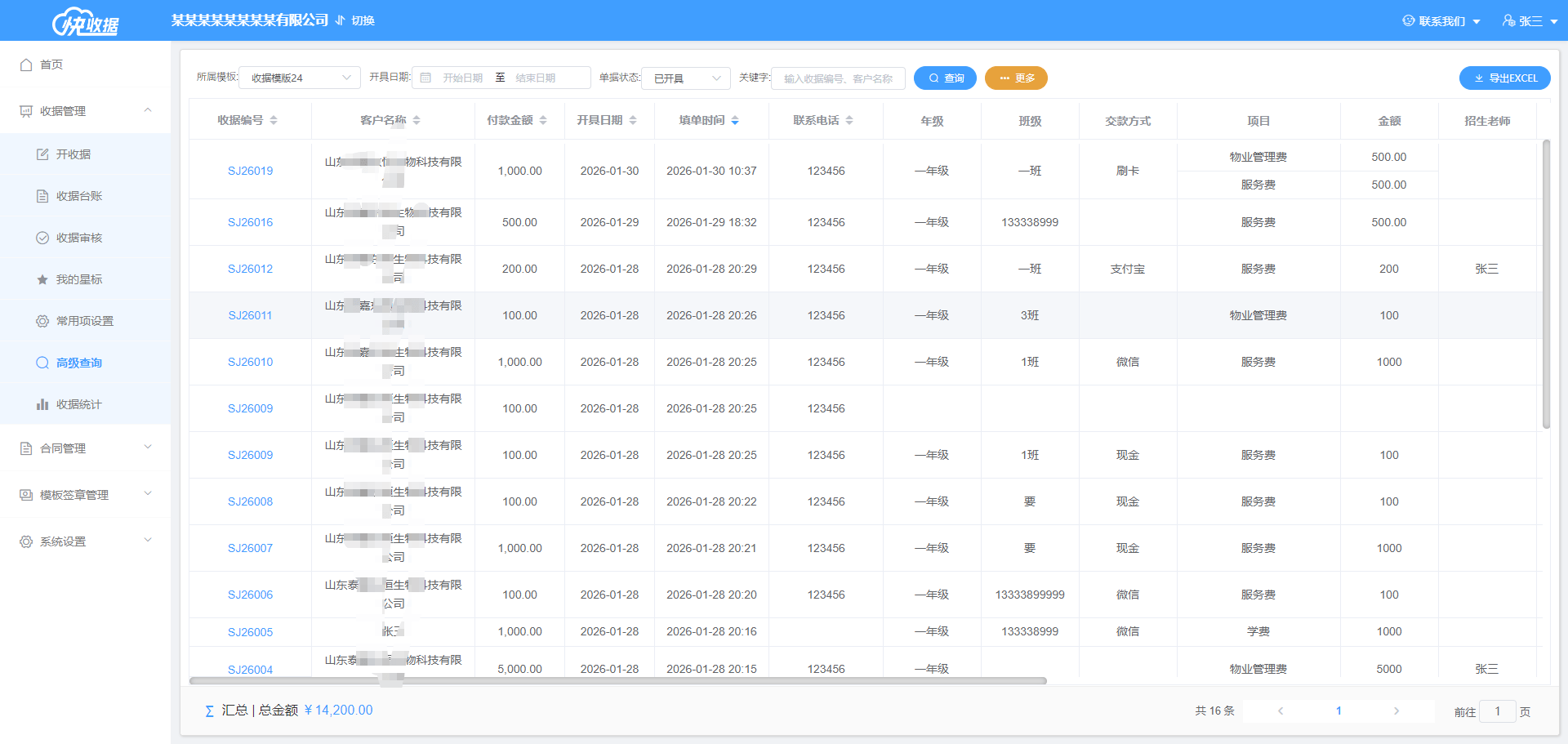The image size is (1568, 744).
Task: Click the bar chart icon for 收据统计
Action: click(x=42, y=404)
